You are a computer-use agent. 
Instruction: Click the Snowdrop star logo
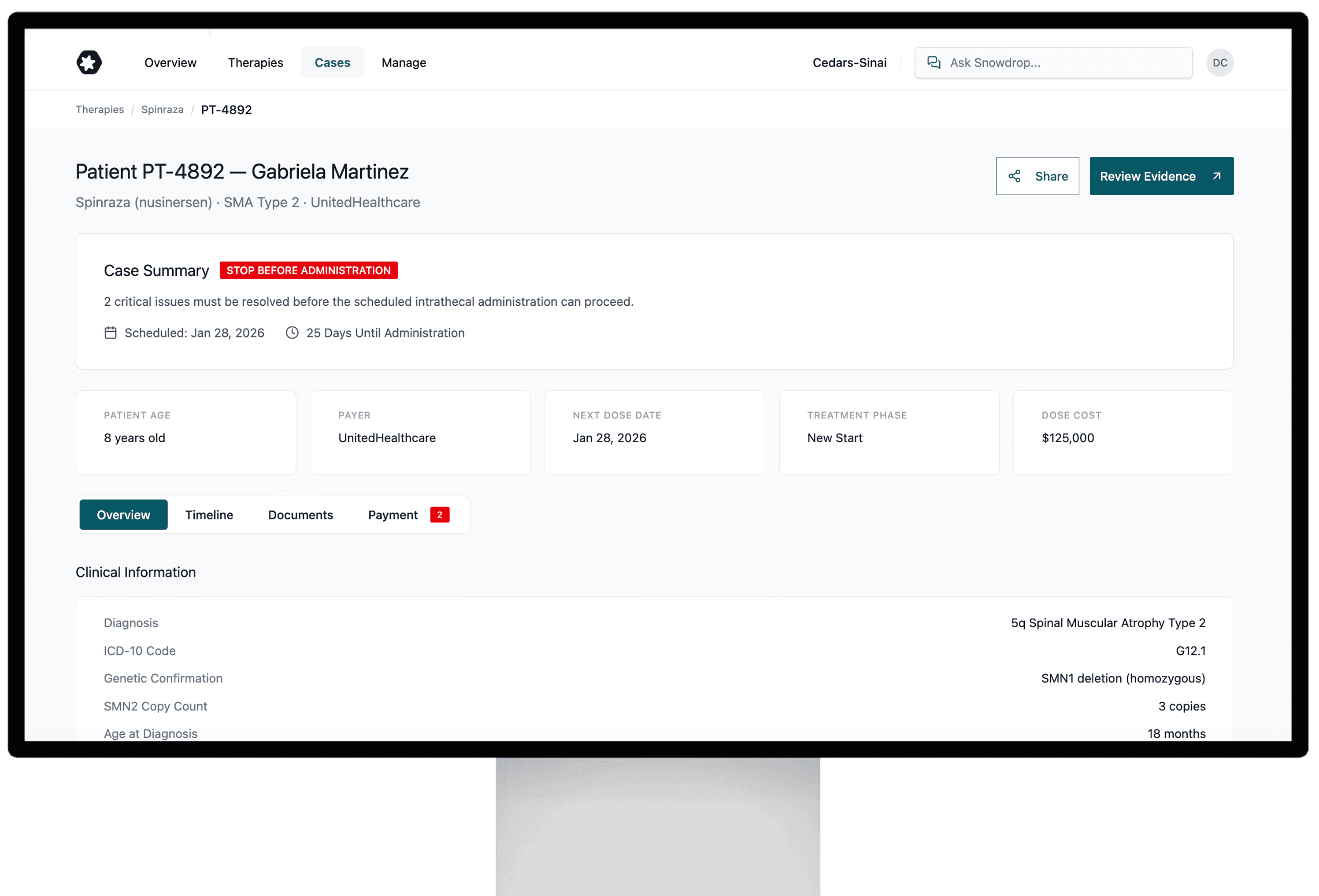pyautogui.click(x=89, y=63)
